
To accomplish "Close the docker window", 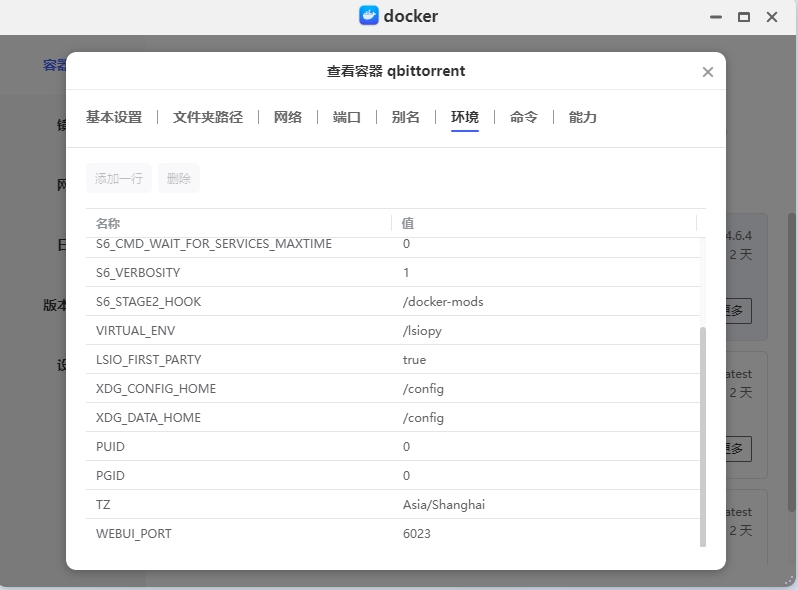I will 772,17.
